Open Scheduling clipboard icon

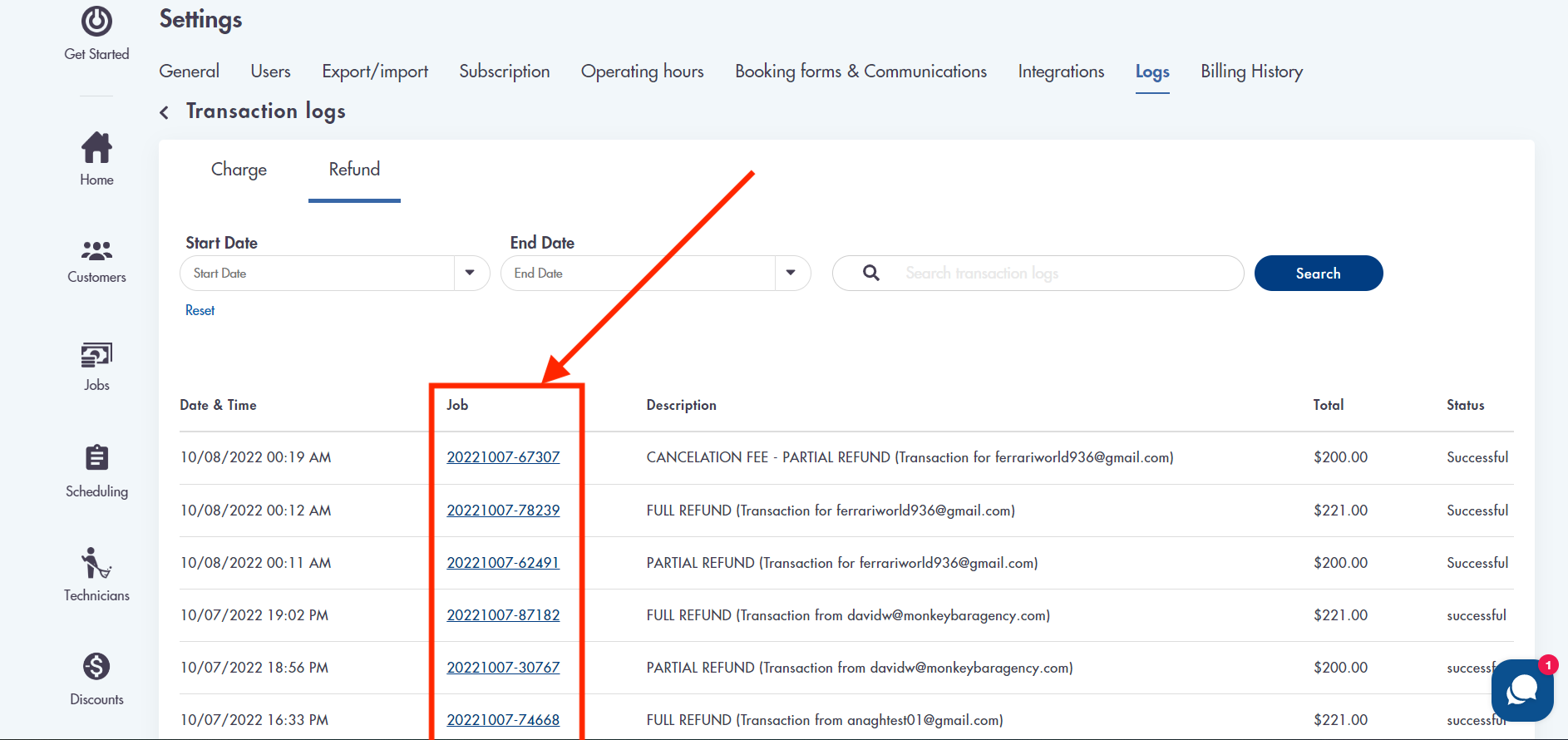[96, 458]
